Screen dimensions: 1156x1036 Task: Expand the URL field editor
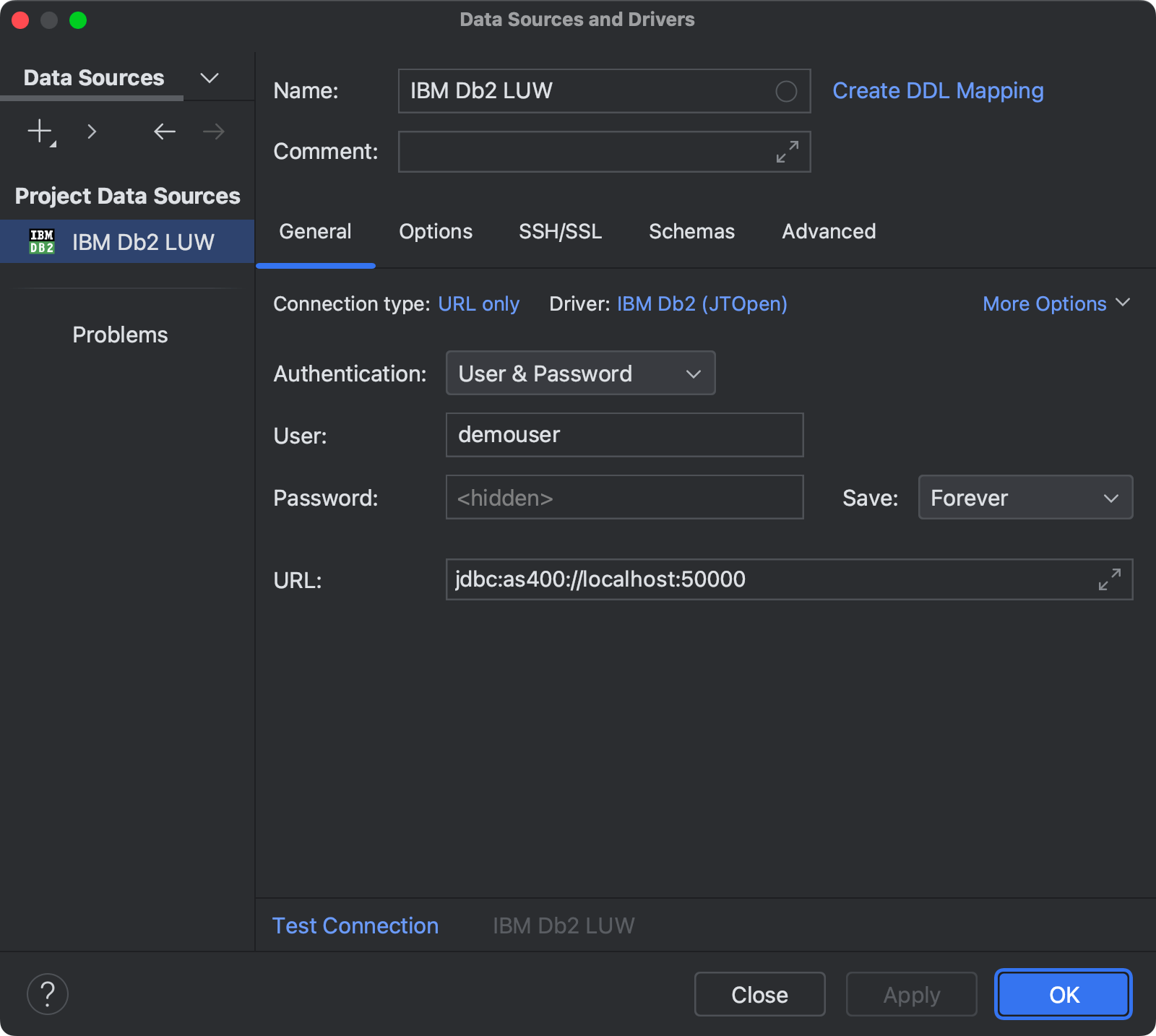tap(1108, 579)
